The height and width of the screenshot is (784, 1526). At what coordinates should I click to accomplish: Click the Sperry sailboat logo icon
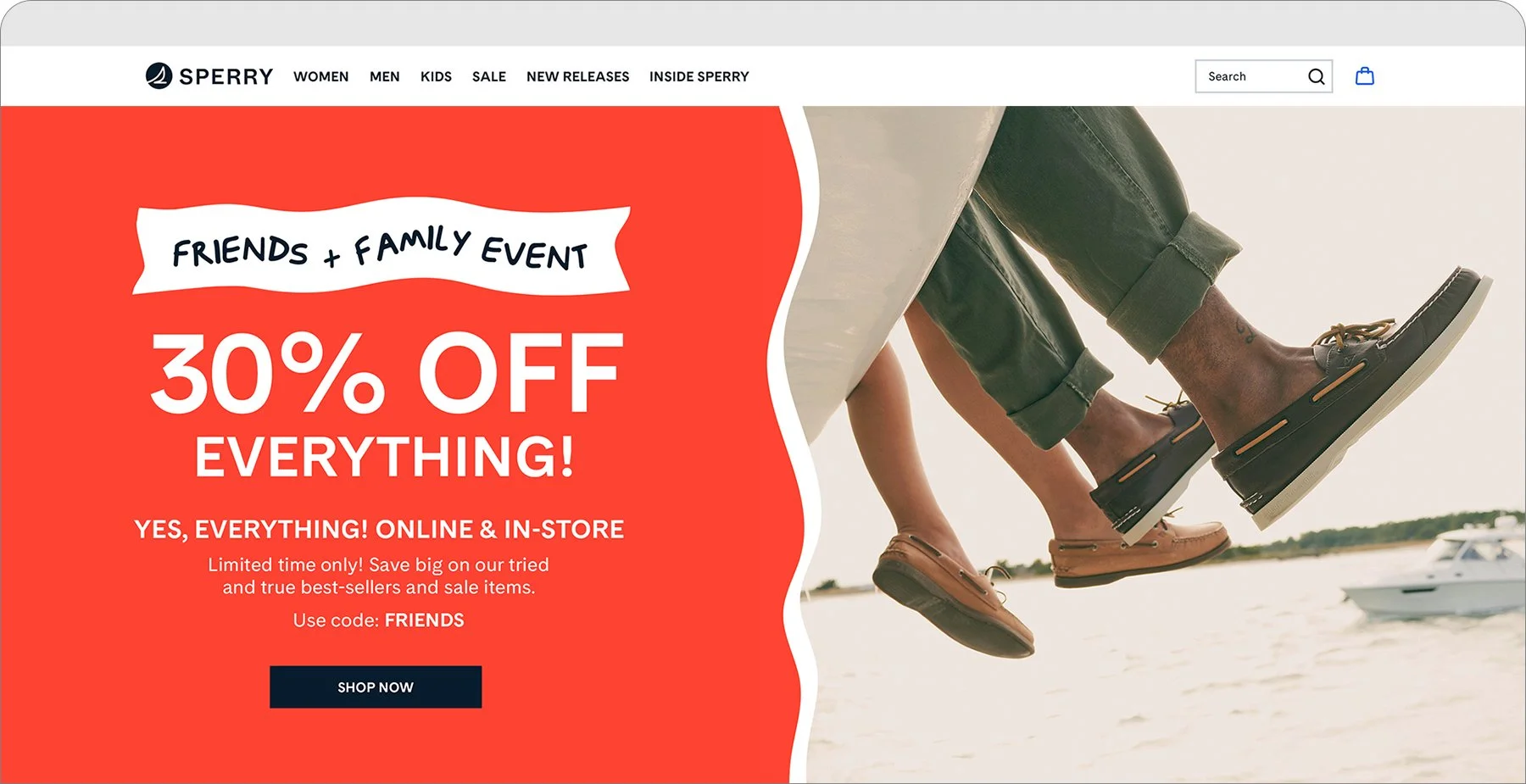click(x=159, y=76)
